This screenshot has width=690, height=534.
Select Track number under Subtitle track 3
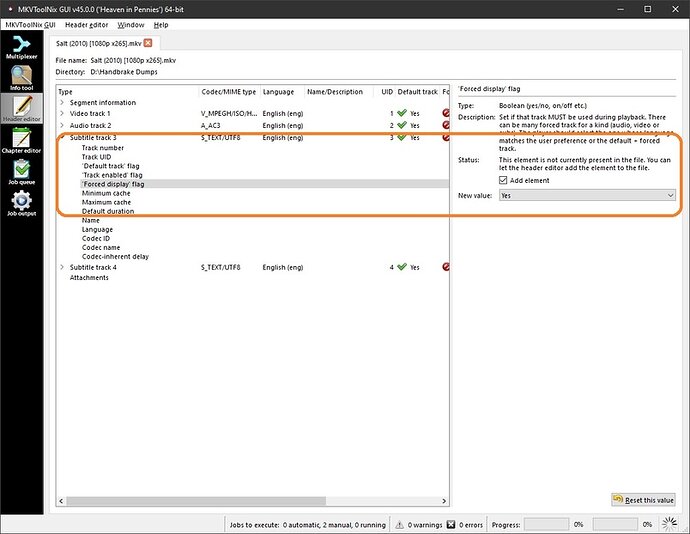point(103,148)
